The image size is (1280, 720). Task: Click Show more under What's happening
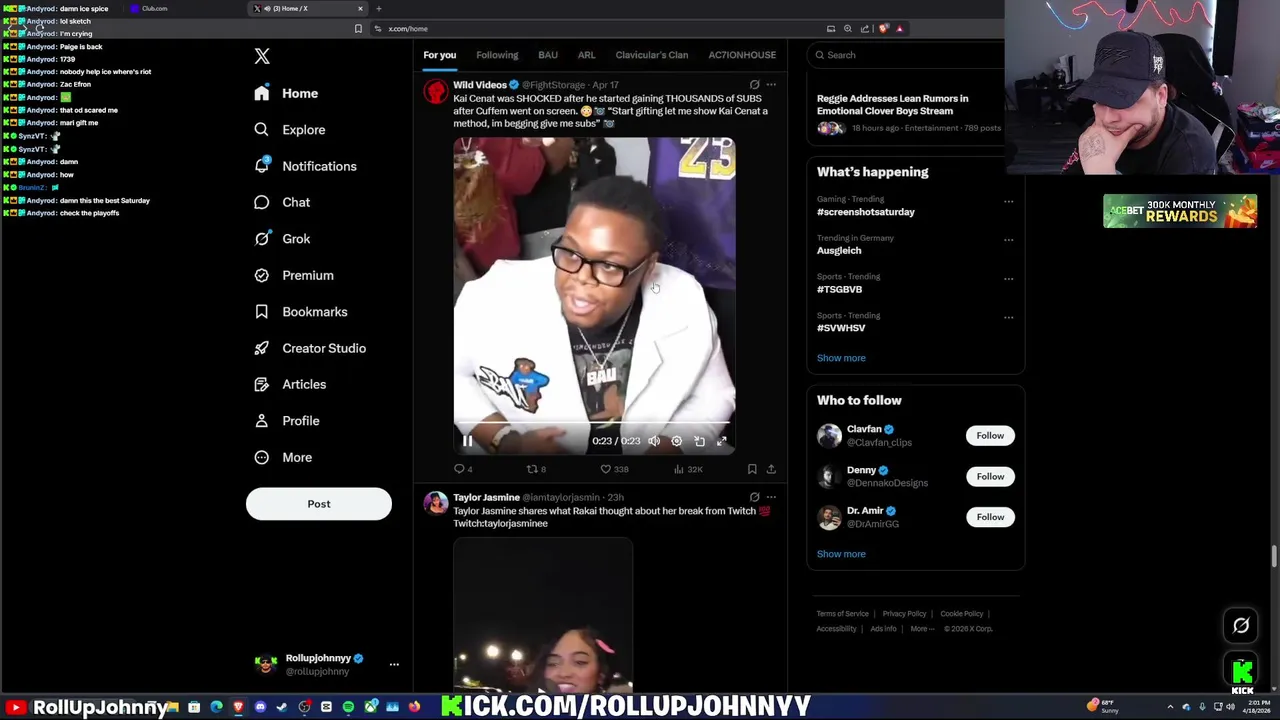tap(841, 358)
